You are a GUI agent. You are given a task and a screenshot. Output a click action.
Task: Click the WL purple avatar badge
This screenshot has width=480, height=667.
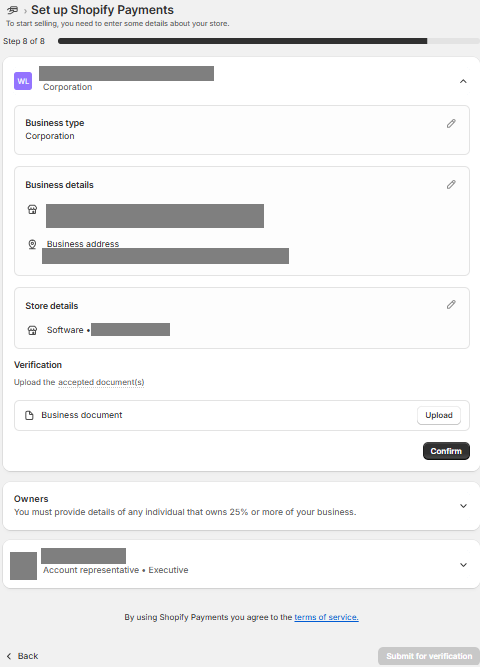[23, 81]
